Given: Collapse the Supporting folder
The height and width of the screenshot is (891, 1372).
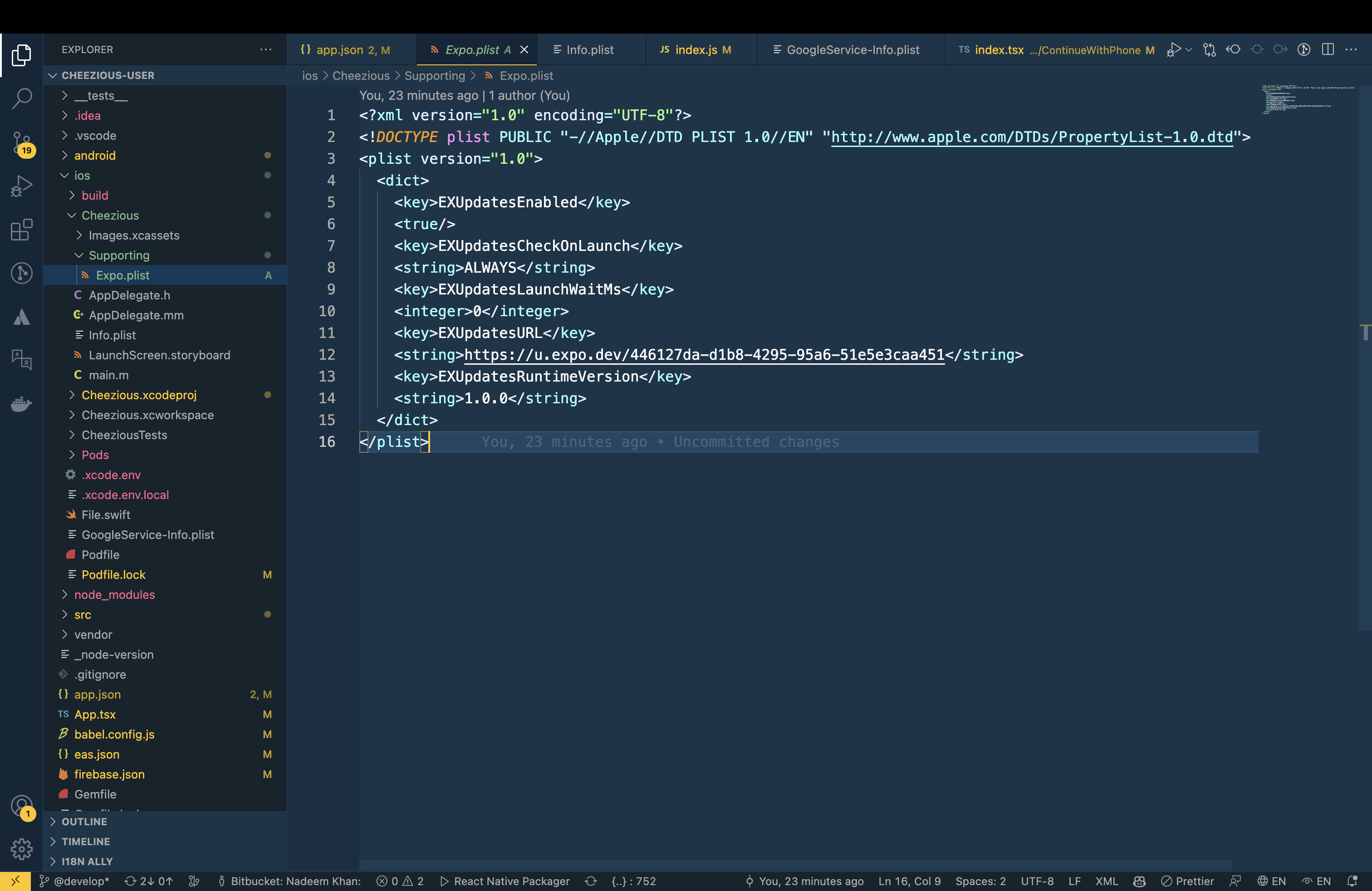Looking at the screenshot, I should click(119, 255).
